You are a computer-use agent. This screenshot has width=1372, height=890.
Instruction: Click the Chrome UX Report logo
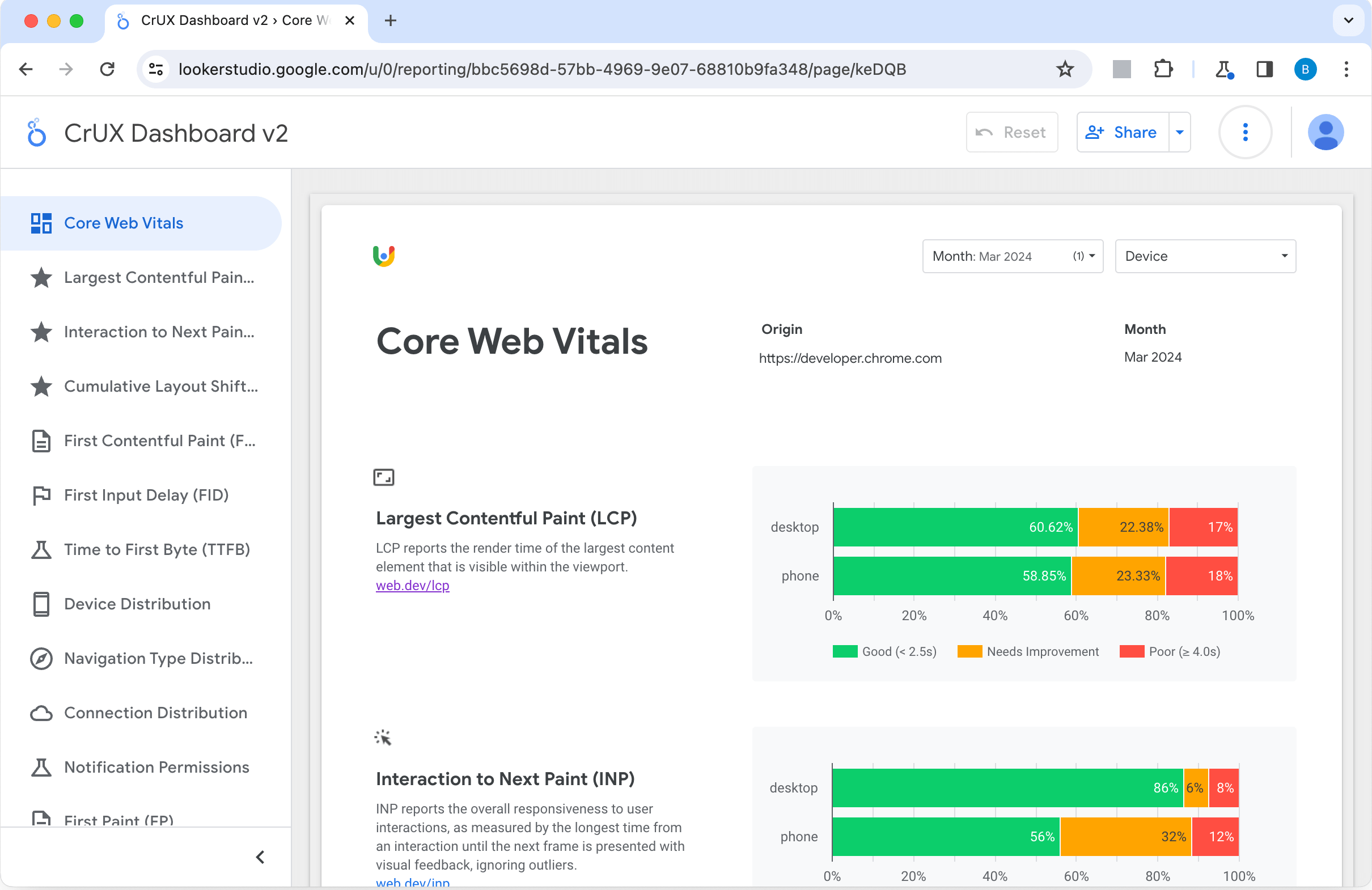pos(384,256)
